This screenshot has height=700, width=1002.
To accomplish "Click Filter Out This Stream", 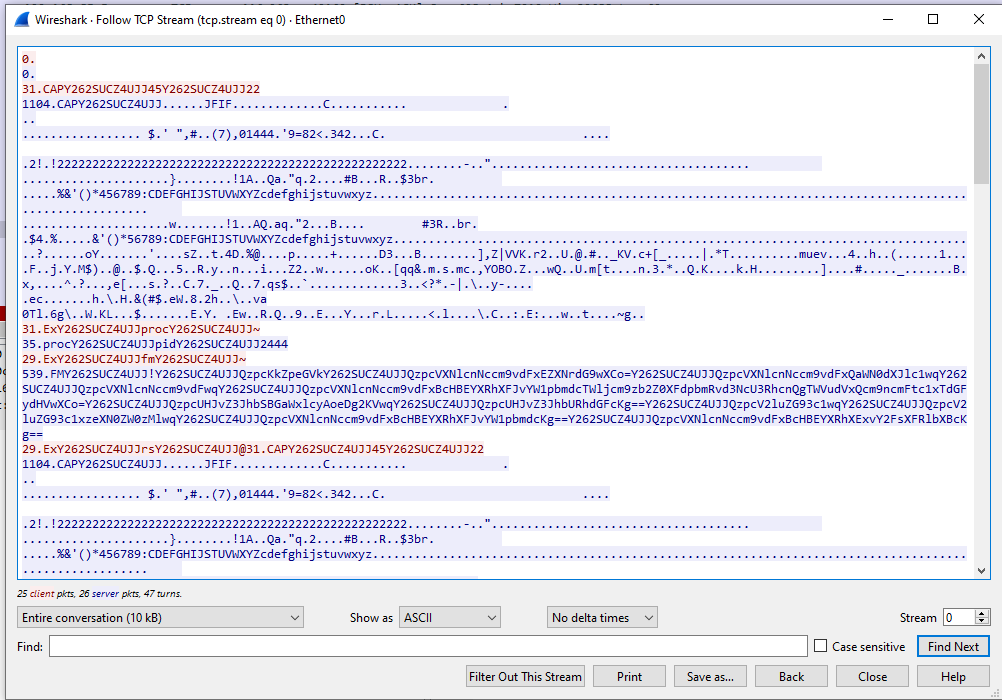I will click(x=525, y=677).
